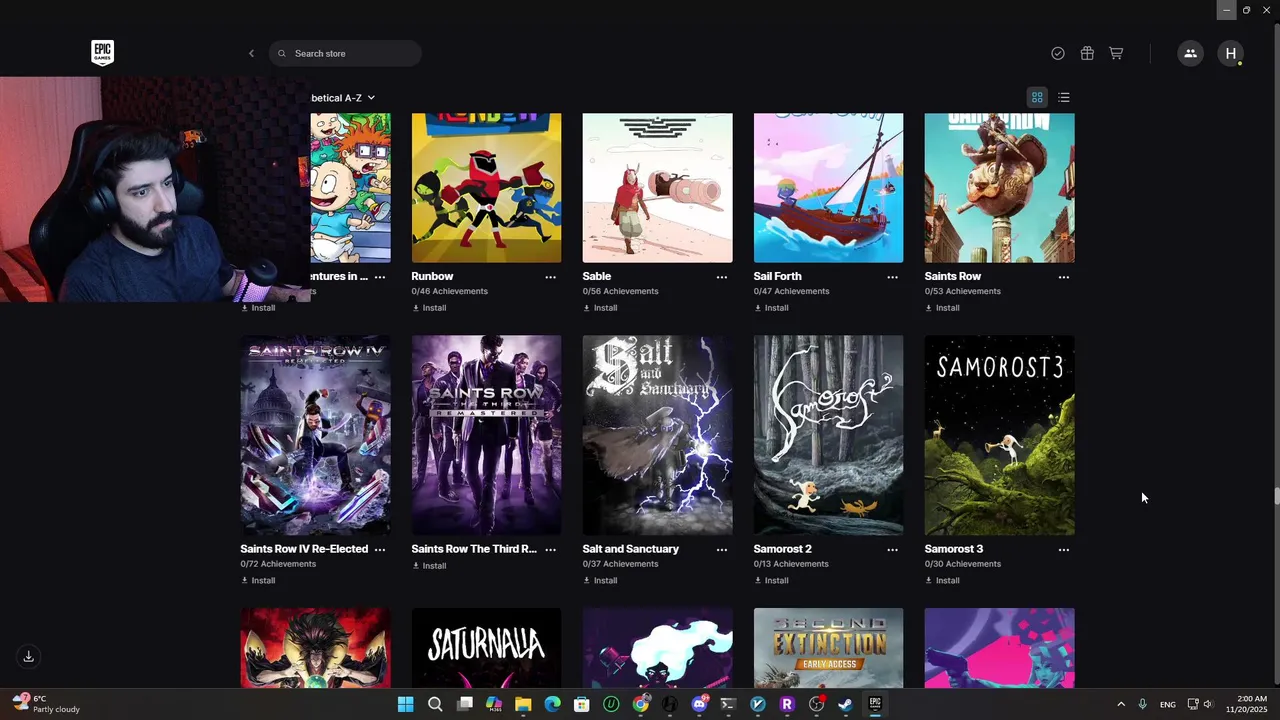Open Sable options menu (three dots)

coord(721,277)
